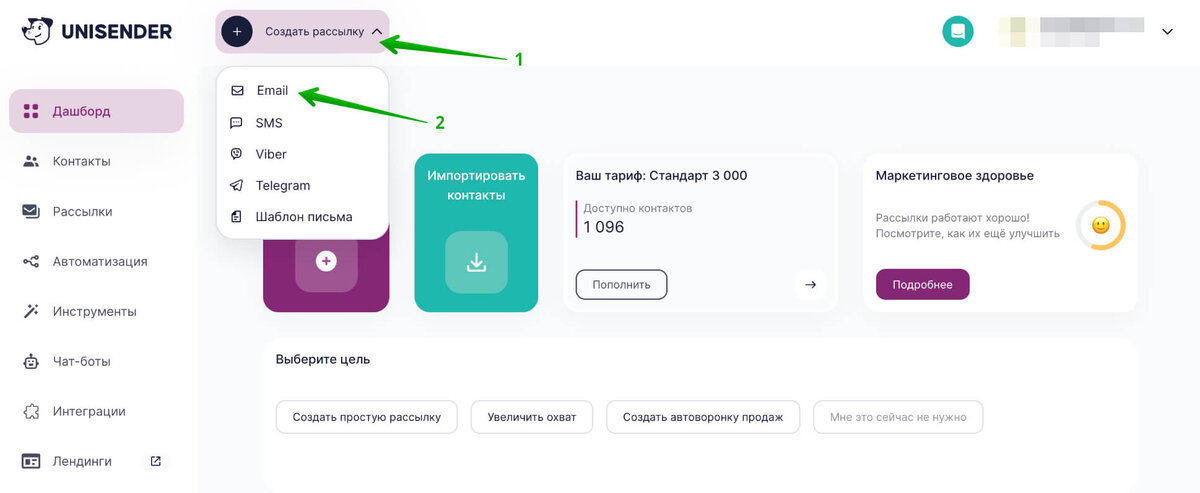Click the Чат-боты robot icon
Viewport: 1200px width, 493px height.
31,361
